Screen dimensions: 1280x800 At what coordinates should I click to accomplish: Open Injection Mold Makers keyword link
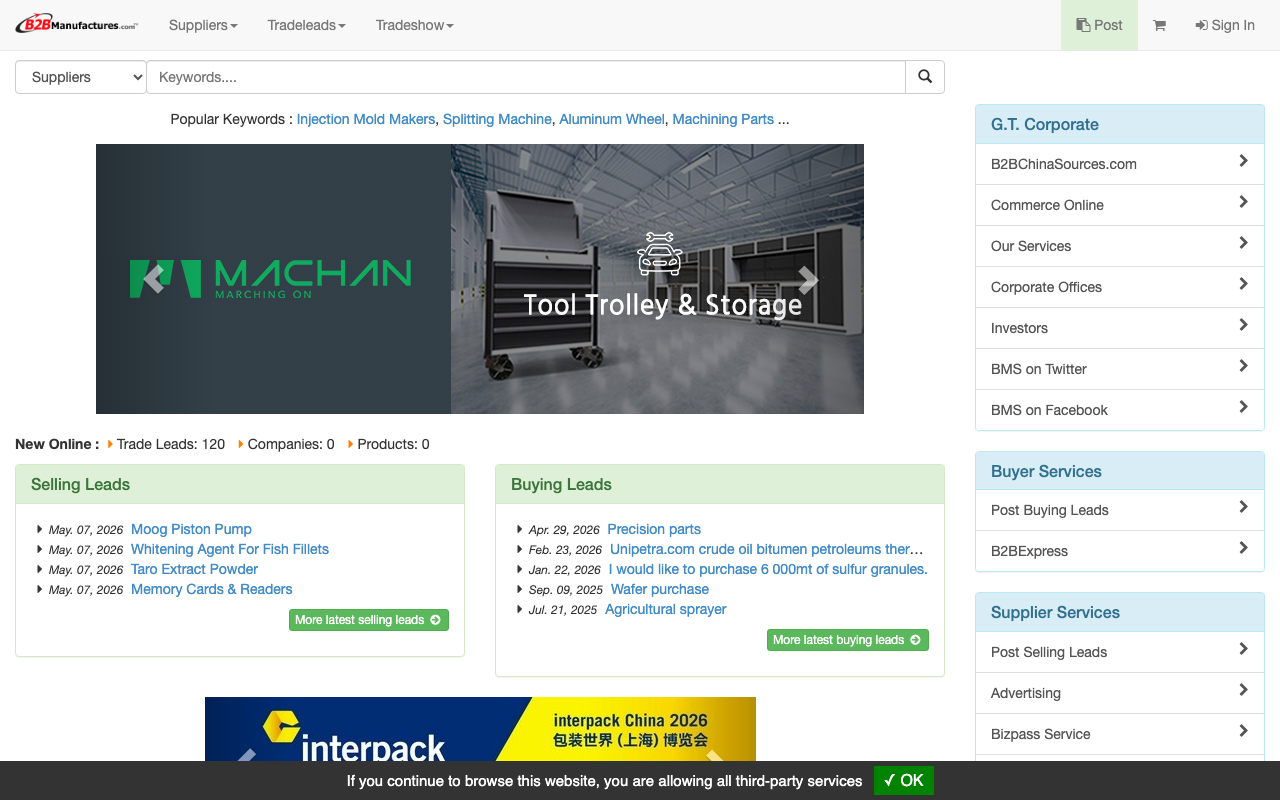pos(366,119)
